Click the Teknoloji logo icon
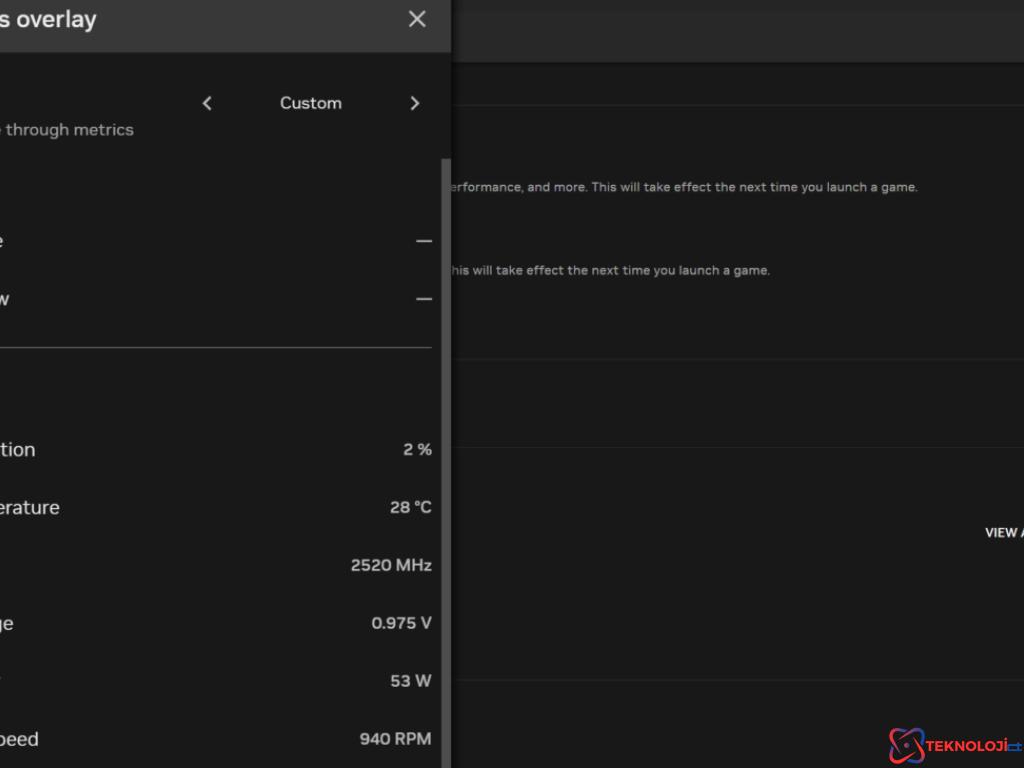 tap(906, 745)
